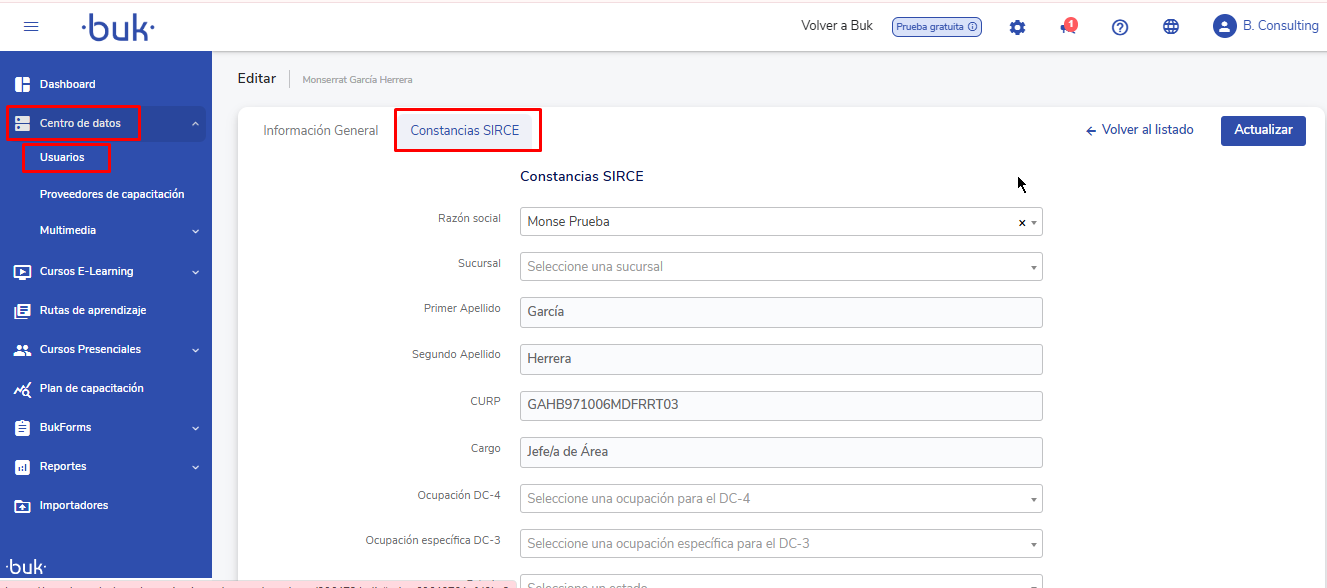Open Ocupación específica DC-3 dropdown

(780, 544)
